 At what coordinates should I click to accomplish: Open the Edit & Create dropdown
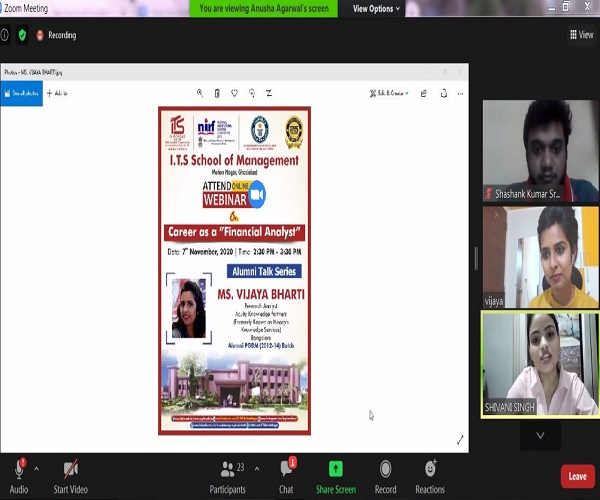click(x=389, y=93)
